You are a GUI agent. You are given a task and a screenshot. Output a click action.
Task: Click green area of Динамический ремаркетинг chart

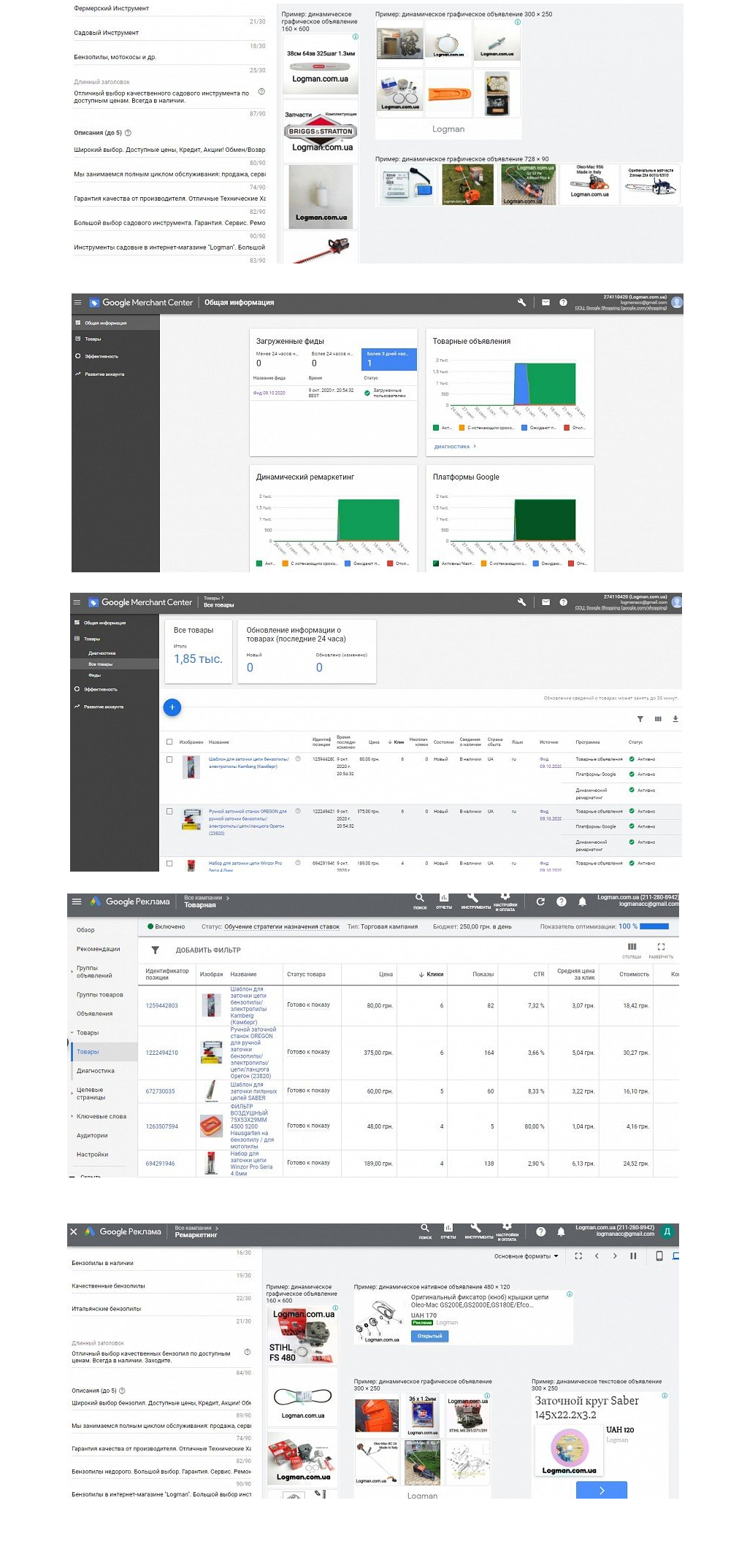tap(369, 519)
